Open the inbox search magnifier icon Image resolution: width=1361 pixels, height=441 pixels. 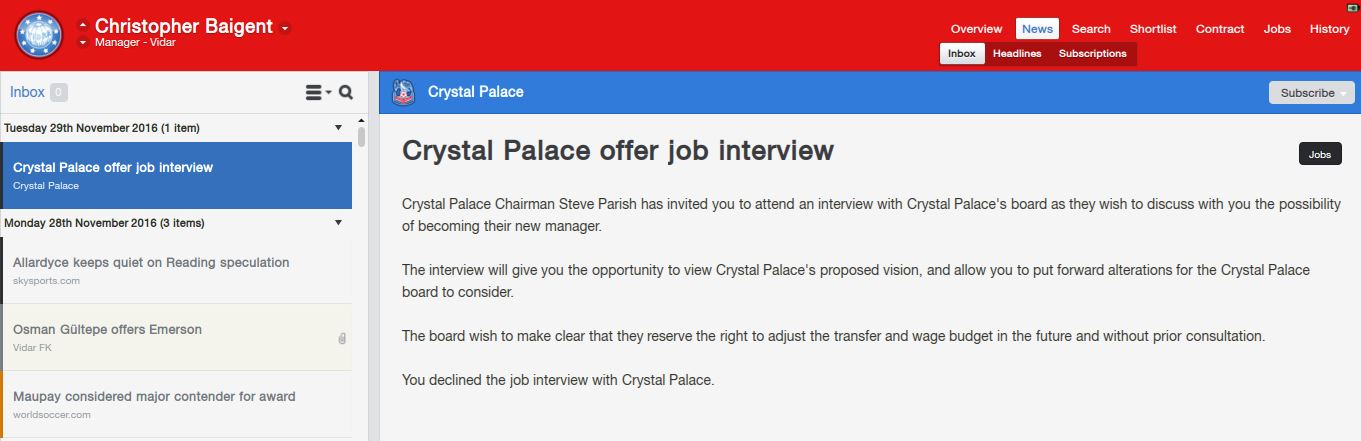[x=346, y=93]
